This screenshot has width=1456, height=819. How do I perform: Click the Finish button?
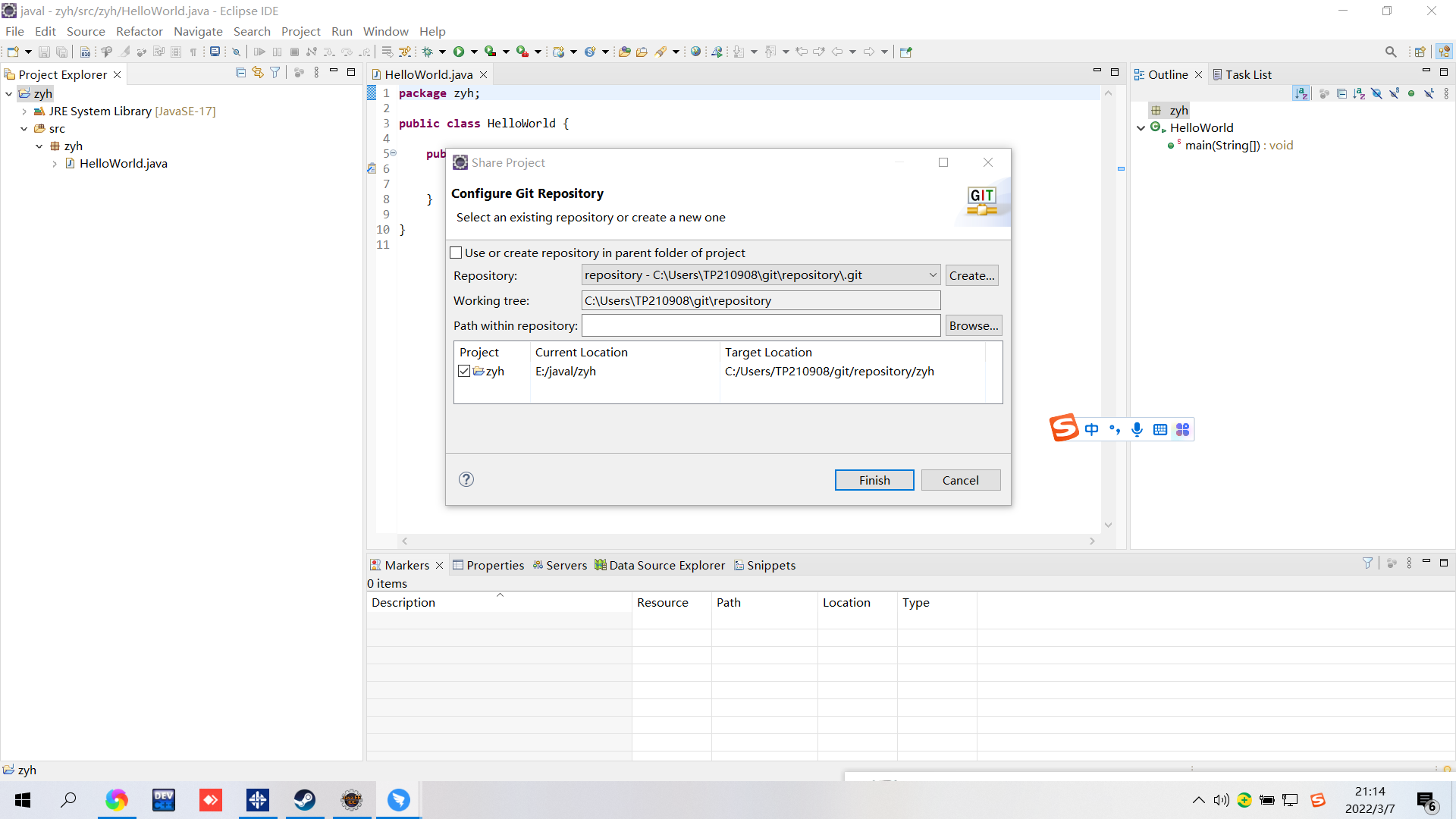(874, 480)
